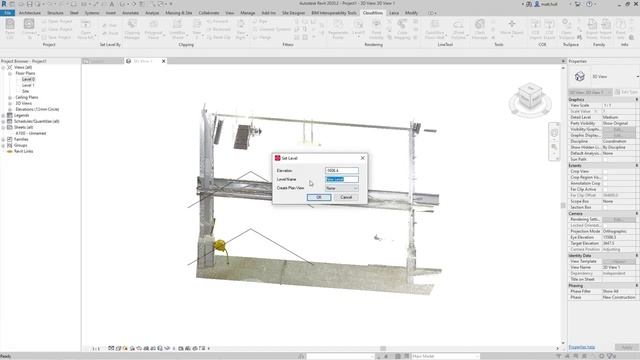
Task: Click the Open Project ribbon button
Action: 57,21
